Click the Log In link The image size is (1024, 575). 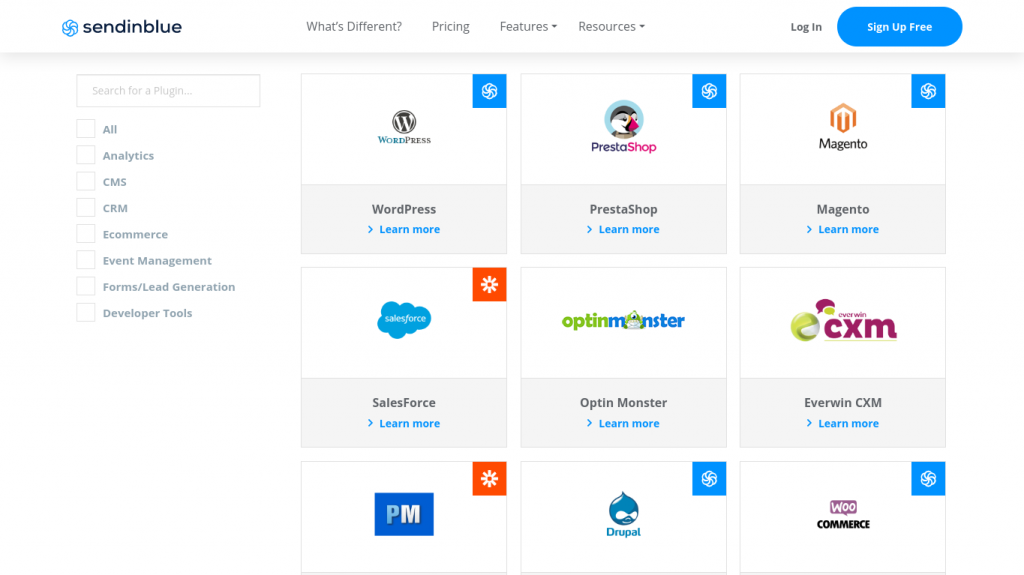[x=806, y=27]
